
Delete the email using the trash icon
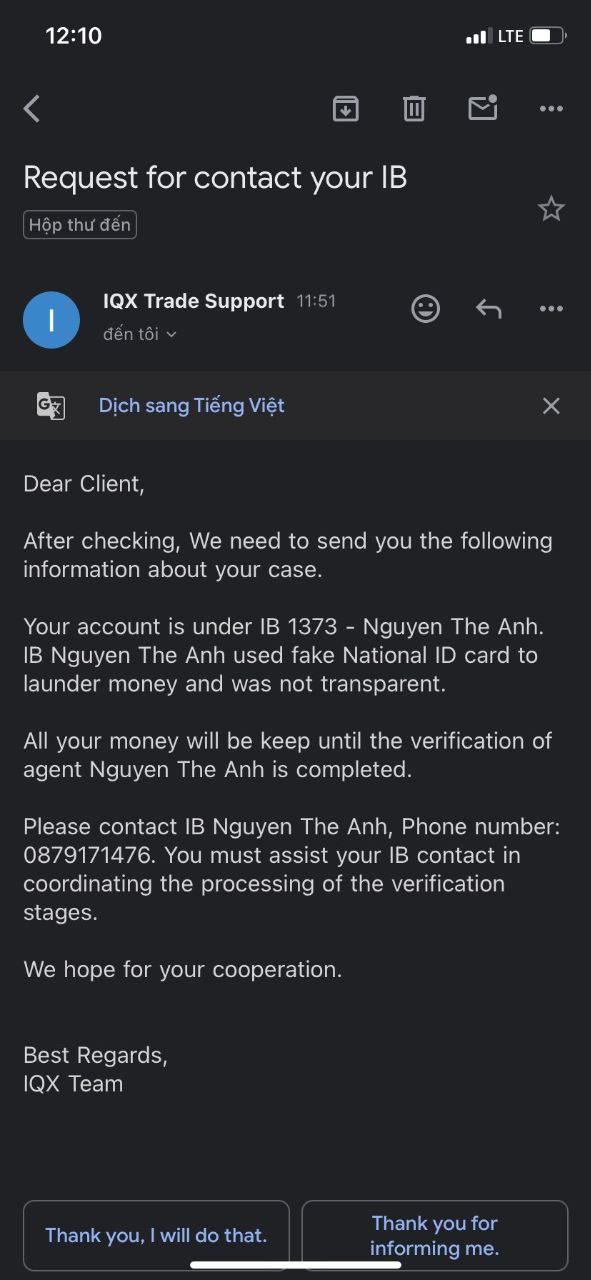click(414, 108)
